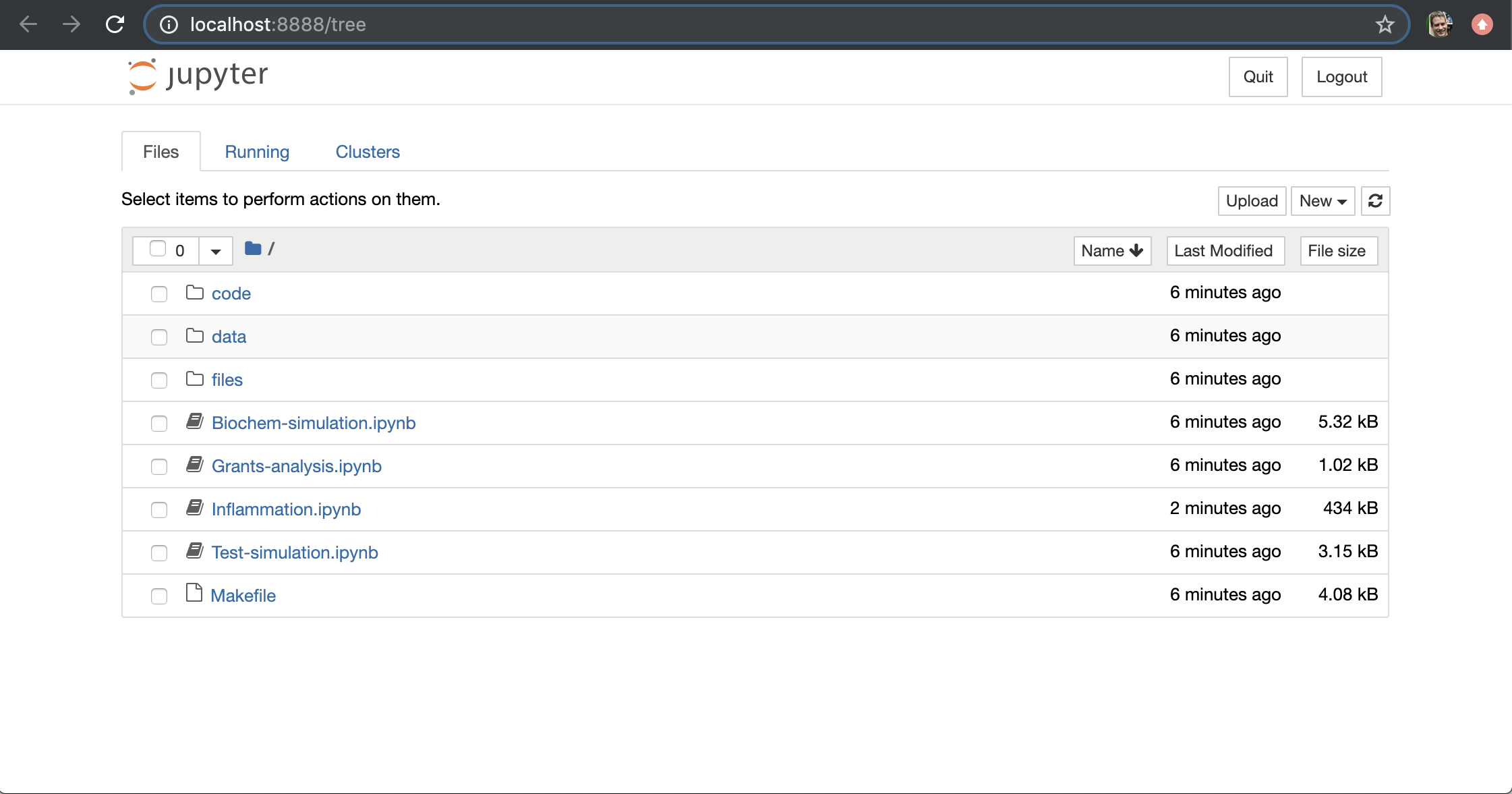Screen dimensions: 1512x794
Task: Switch to the Running tab
Action: click(257, 152)
